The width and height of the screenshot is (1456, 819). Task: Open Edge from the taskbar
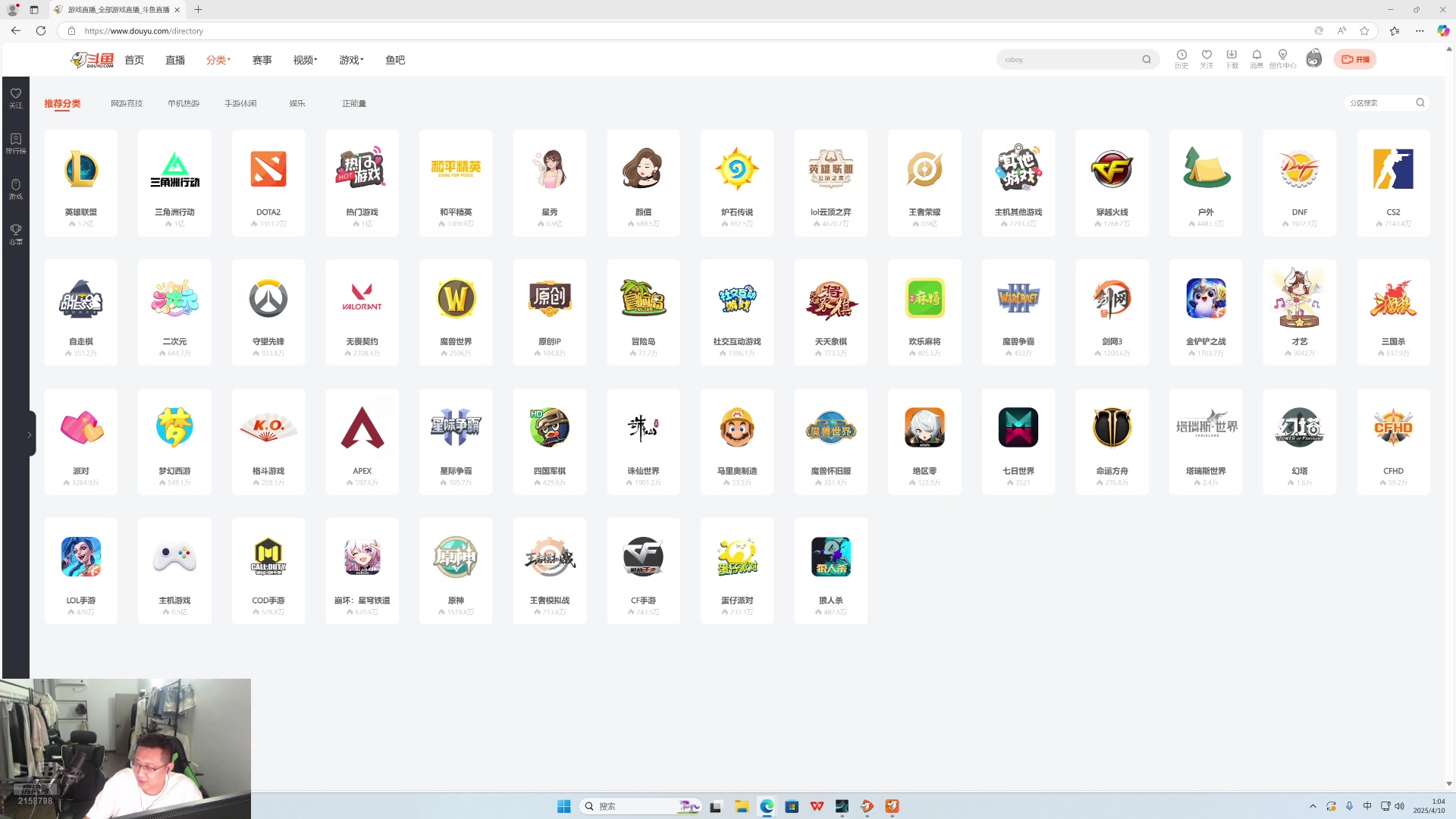[x=767, y=806]
